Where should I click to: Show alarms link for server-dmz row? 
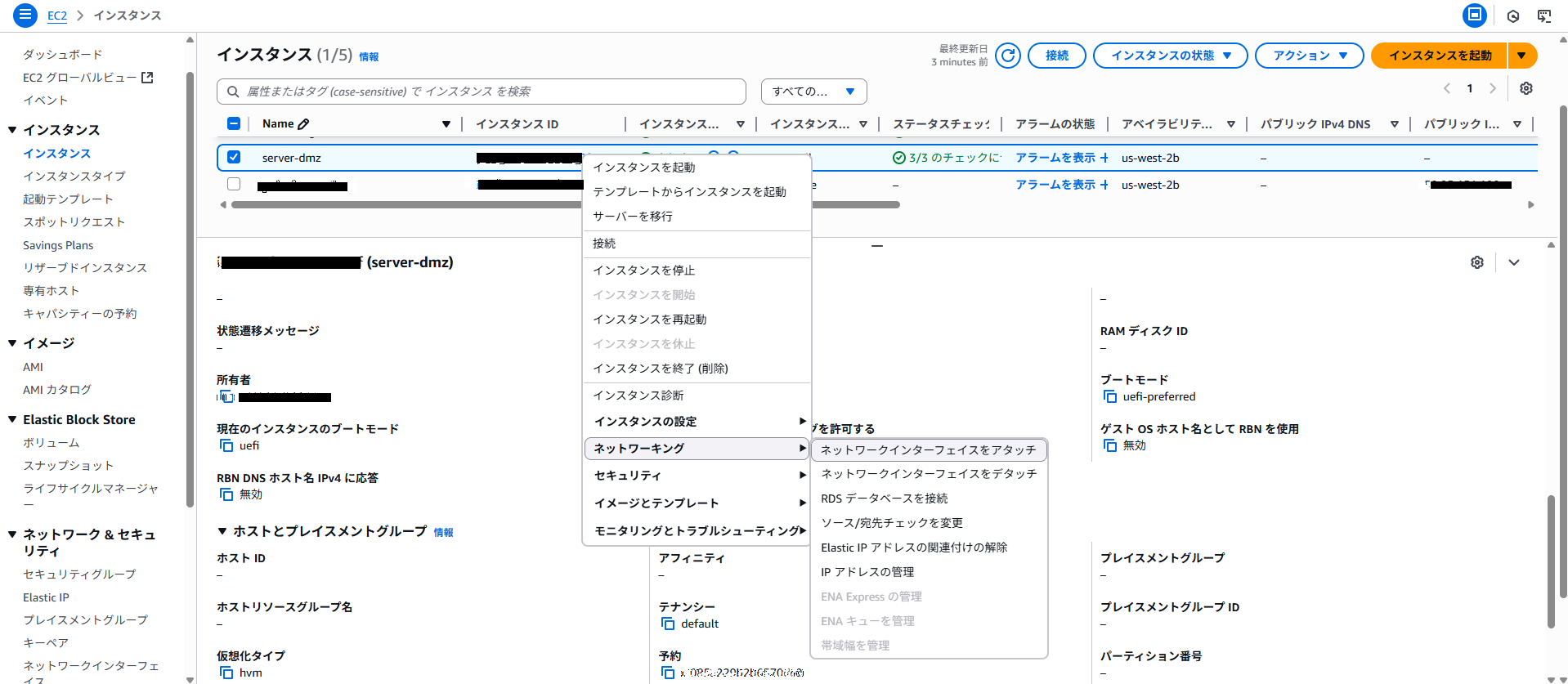click(x=1055, y=158)
